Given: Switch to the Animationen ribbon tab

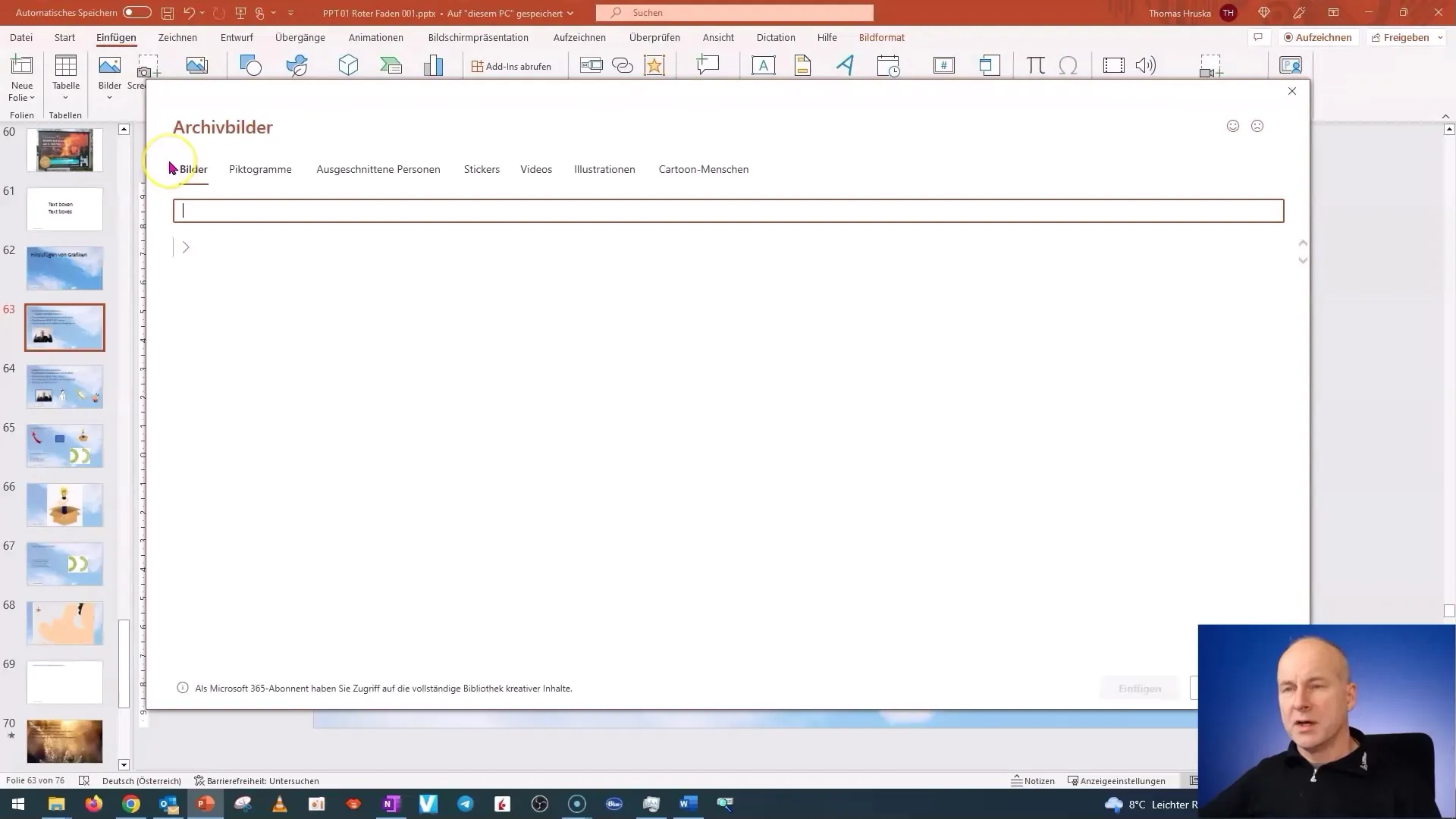Looking at the screenshot, I should 376,37.
